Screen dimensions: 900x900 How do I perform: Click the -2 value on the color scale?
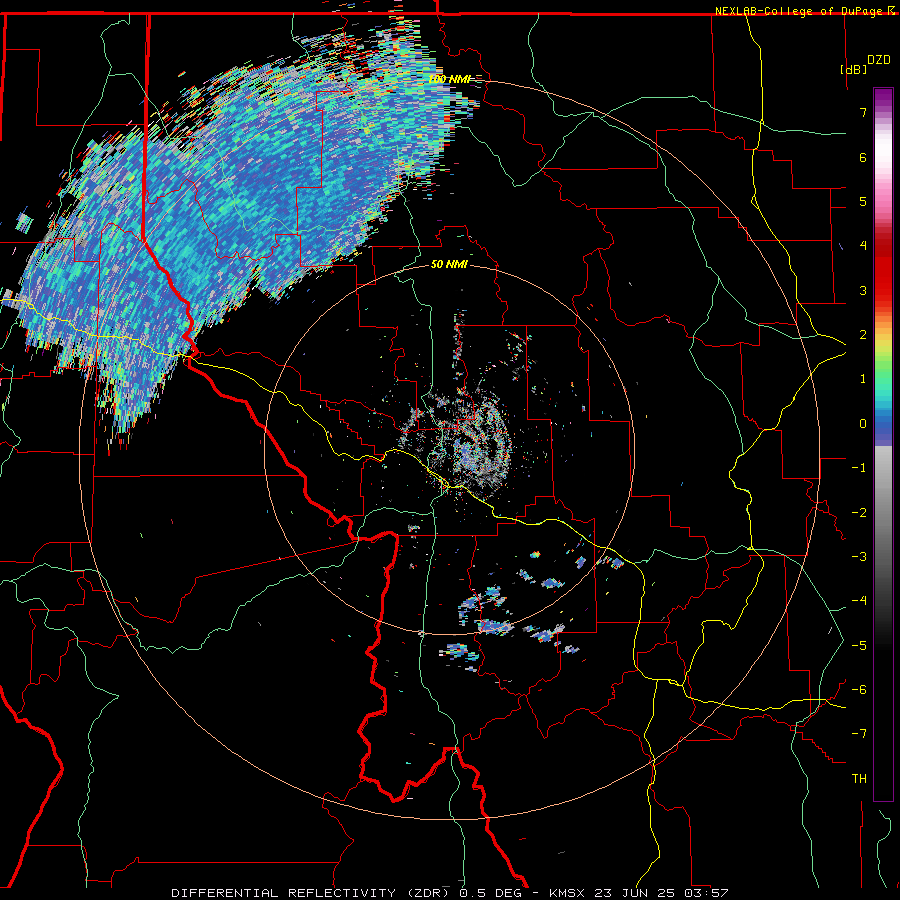859,513
